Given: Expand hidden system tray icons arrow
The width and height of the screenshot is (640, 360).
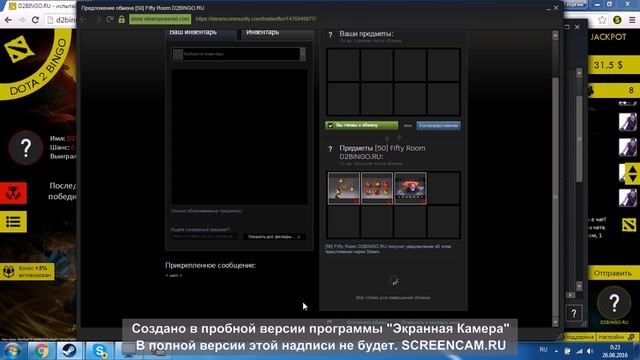Looking at the screenshot, I should tap(556, 351).
